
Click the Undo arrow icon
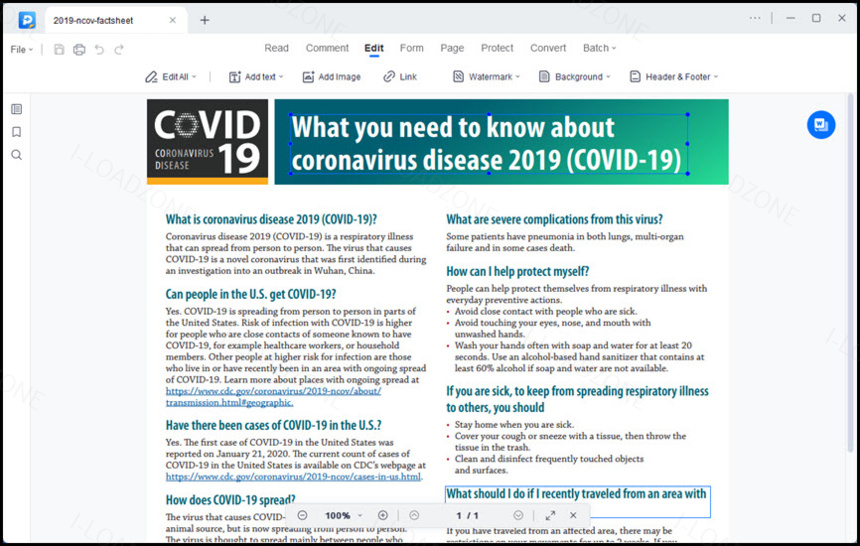coord(99,49)
